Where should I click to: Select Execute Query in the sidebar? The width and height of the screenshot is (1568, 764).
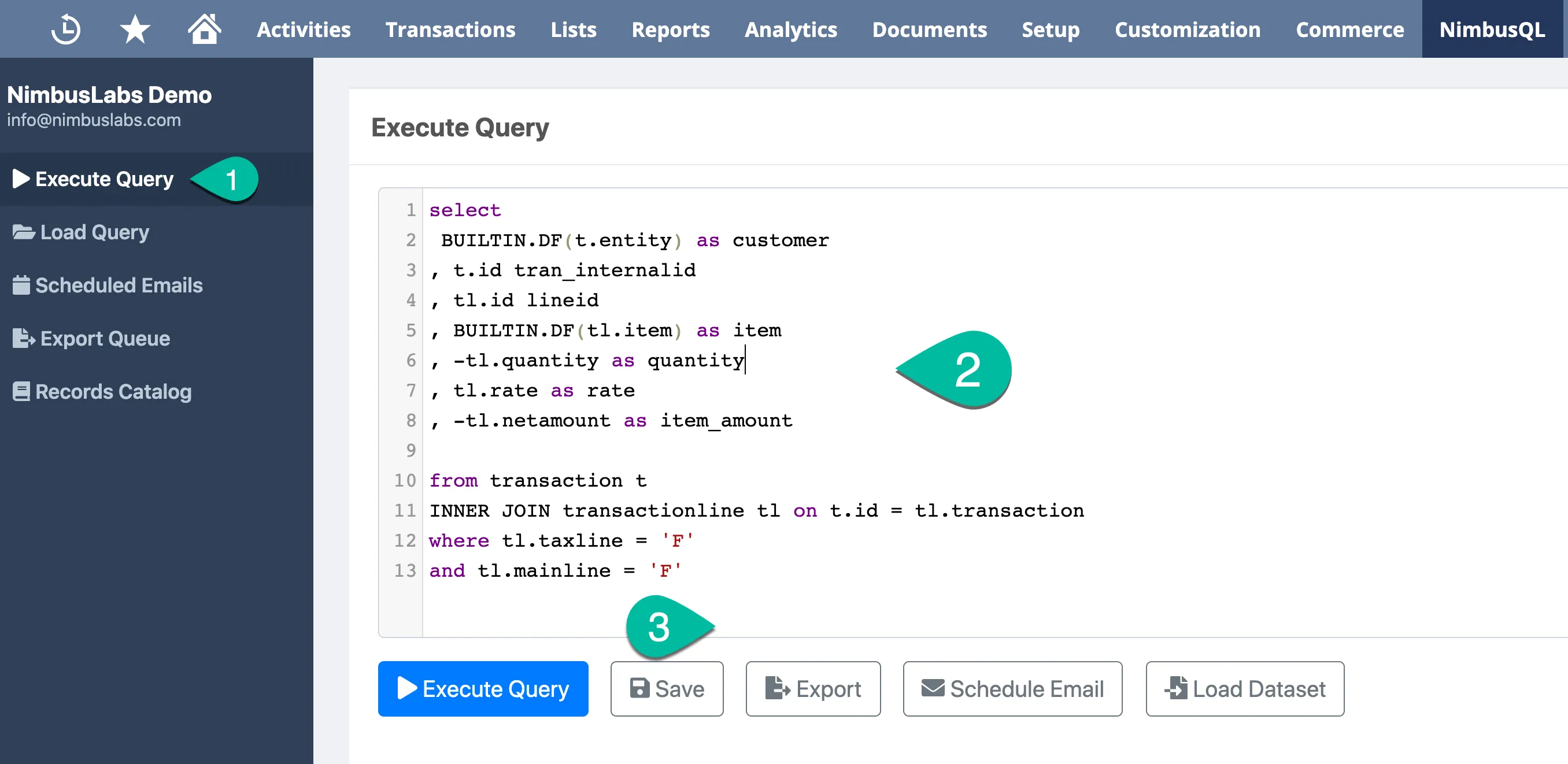pos(157,179)
